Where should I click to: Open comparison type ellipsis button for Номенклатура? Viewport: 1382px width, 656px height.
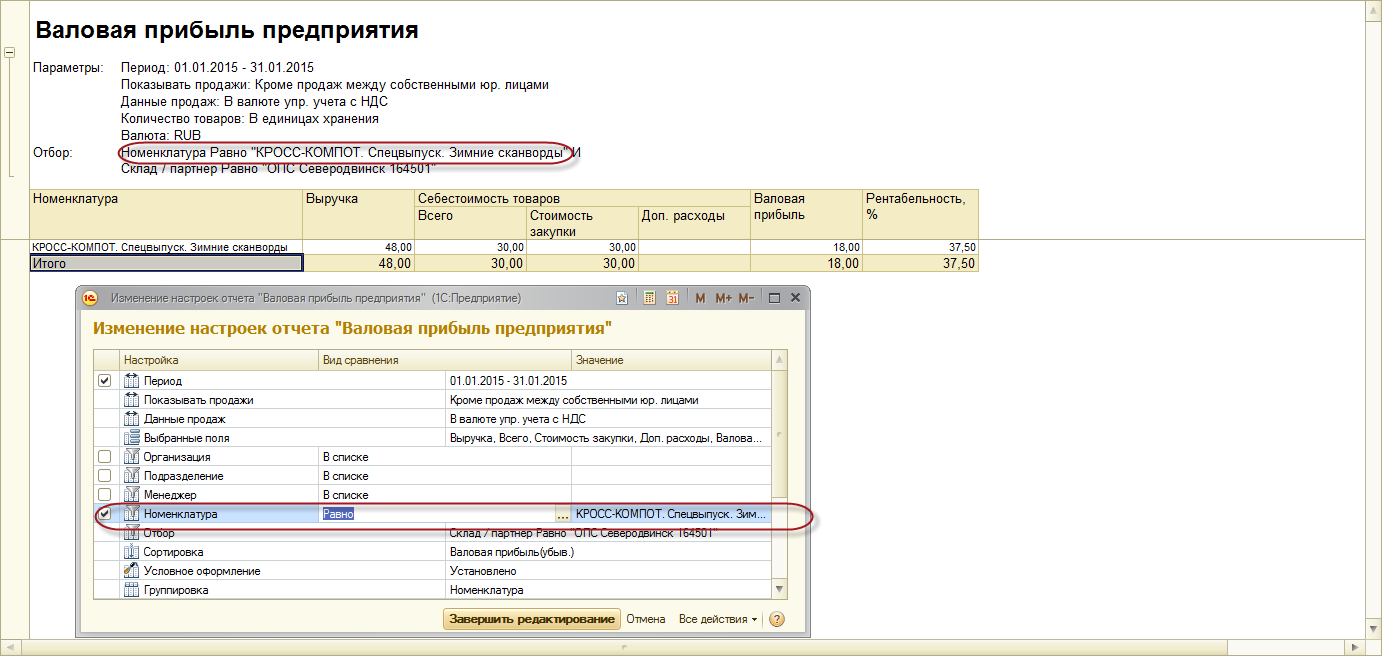563,514
